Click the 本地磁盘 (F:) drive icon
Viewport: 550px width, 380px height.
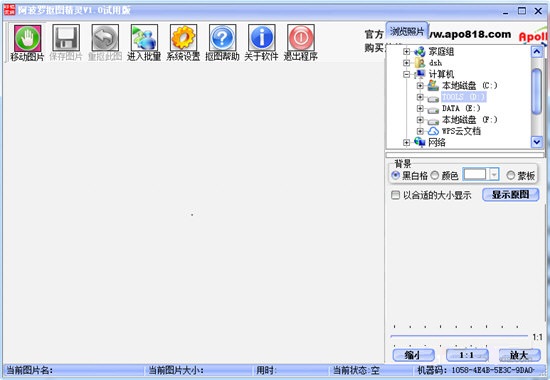[x=433, y=121]
